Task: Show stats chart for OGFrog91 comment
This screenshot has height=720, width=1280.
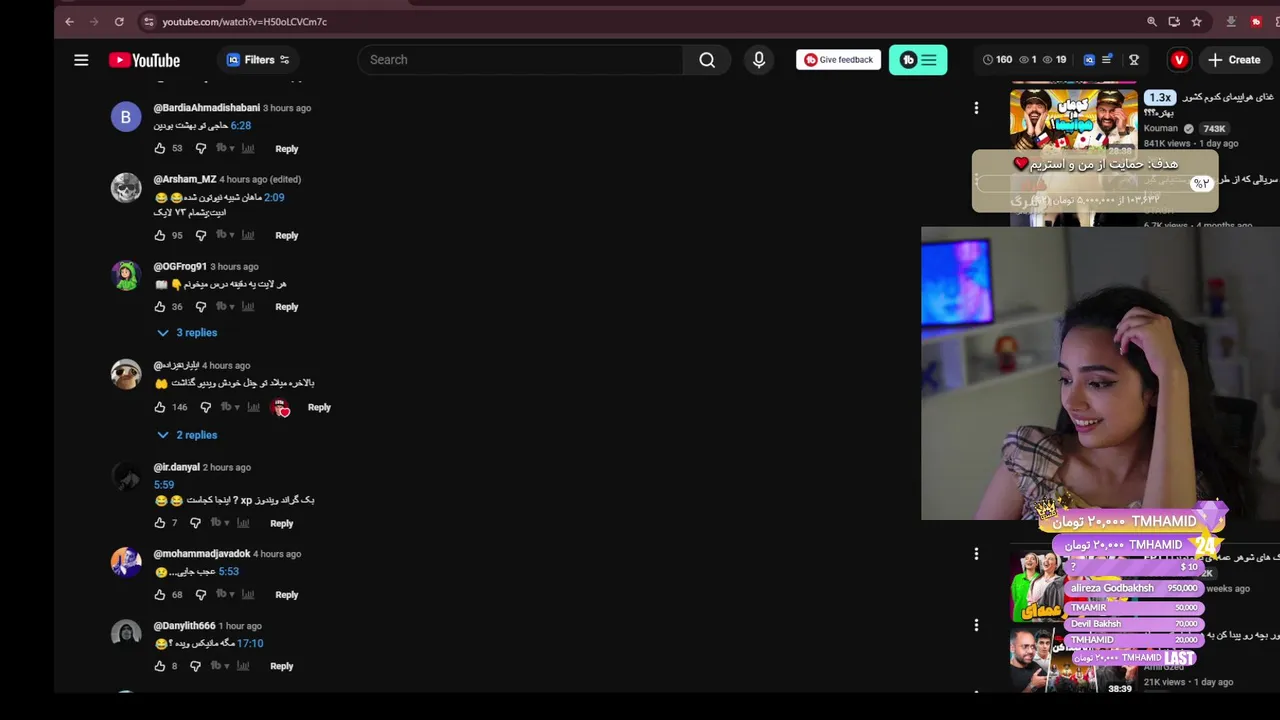Action: coord(248,307)
